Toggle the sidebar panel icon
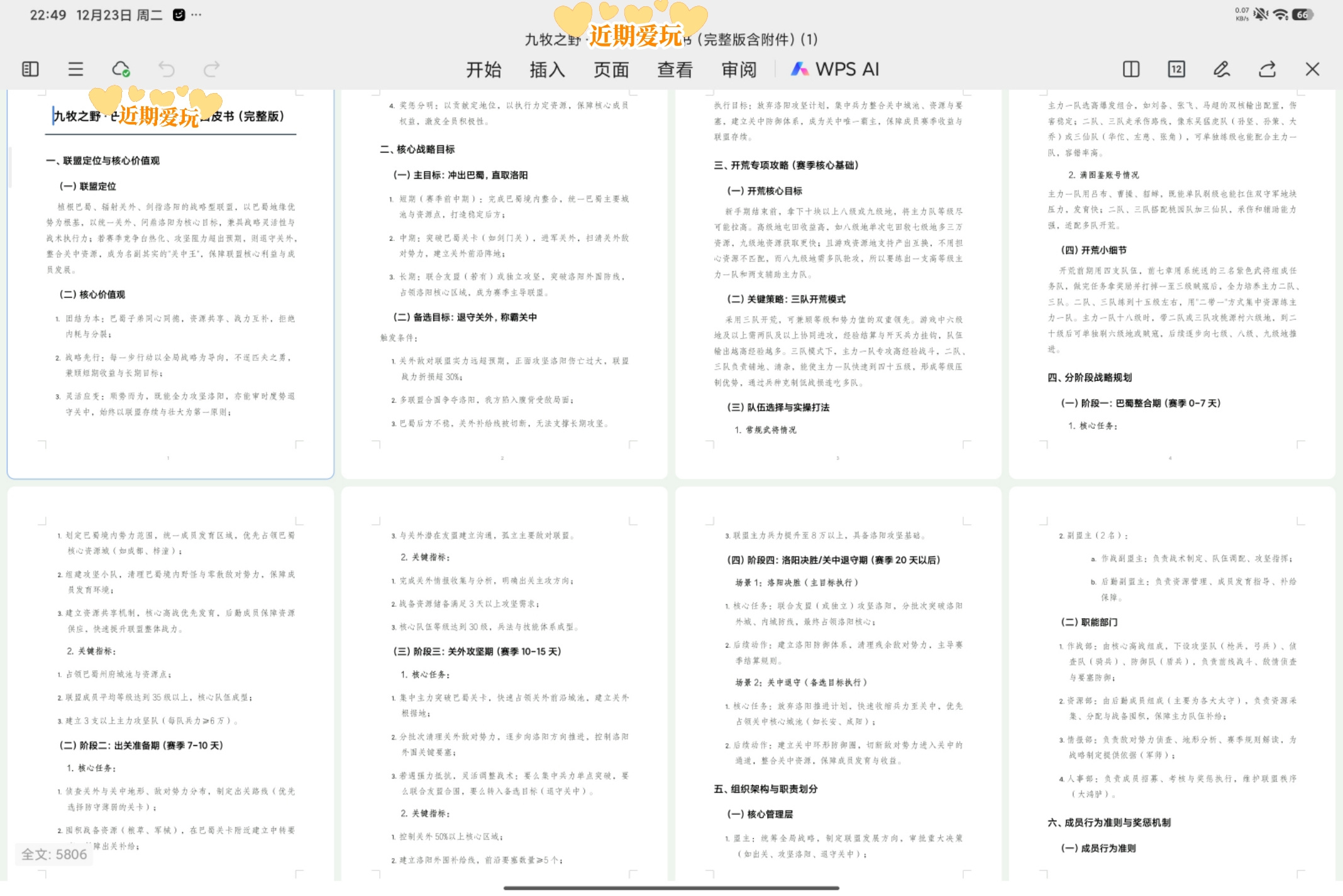 pyautogui.click(x=30, y=69)
